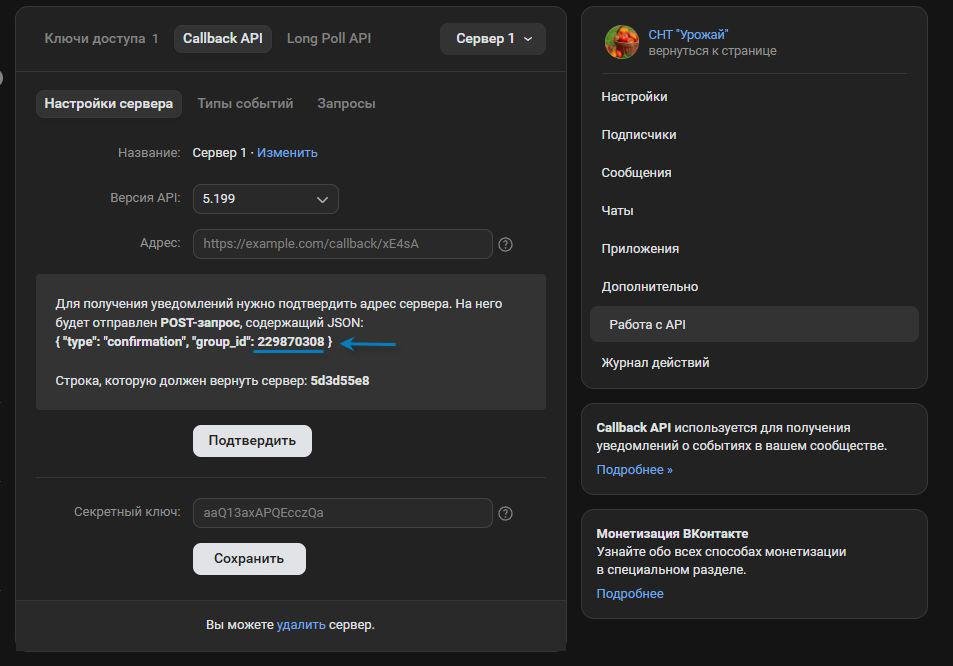The height and width of the screenshot is (666, 953).
Task: Click help icon next to address field
Action: (505, 244)
